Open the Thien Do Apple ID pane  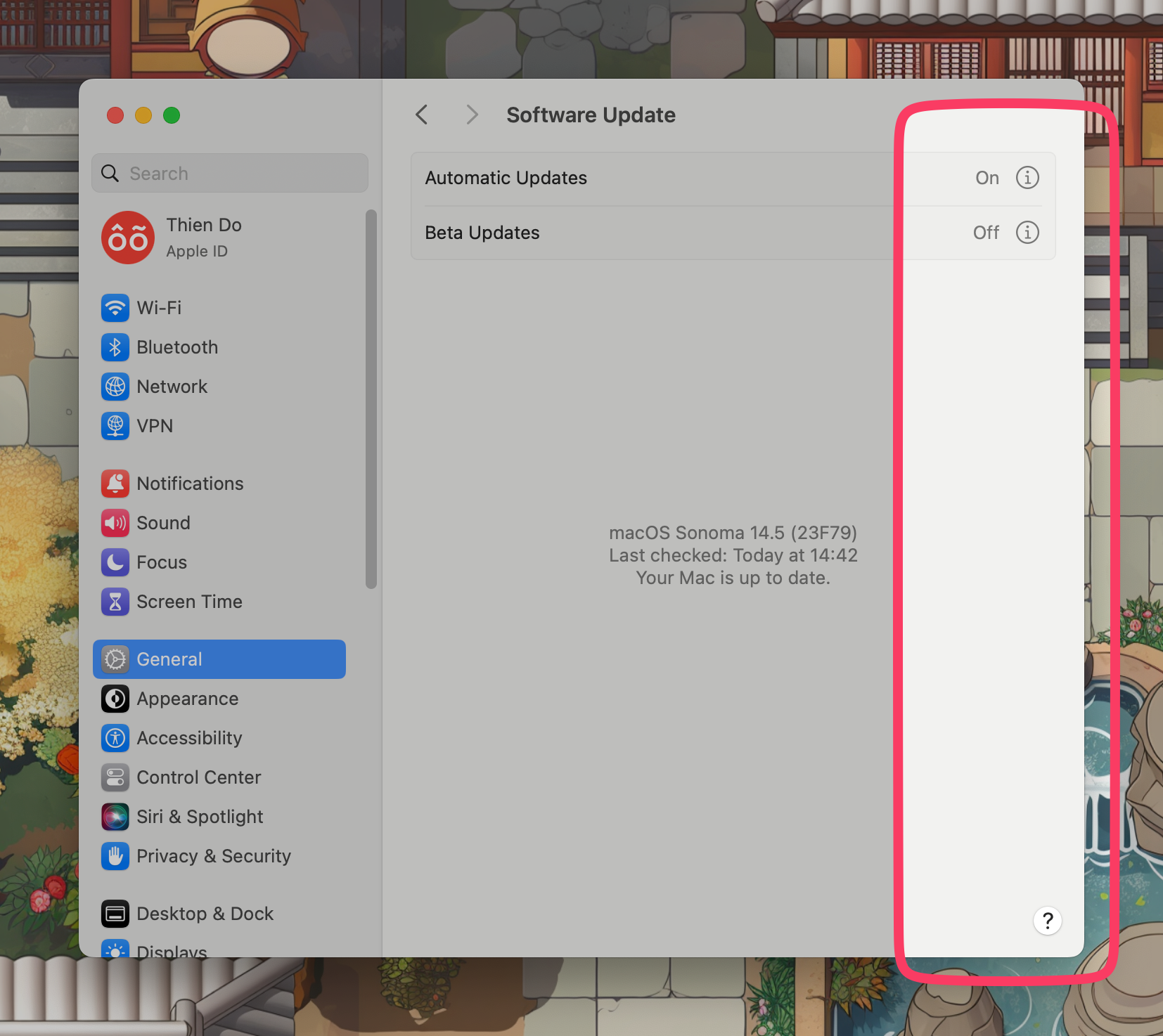(219, 238)
